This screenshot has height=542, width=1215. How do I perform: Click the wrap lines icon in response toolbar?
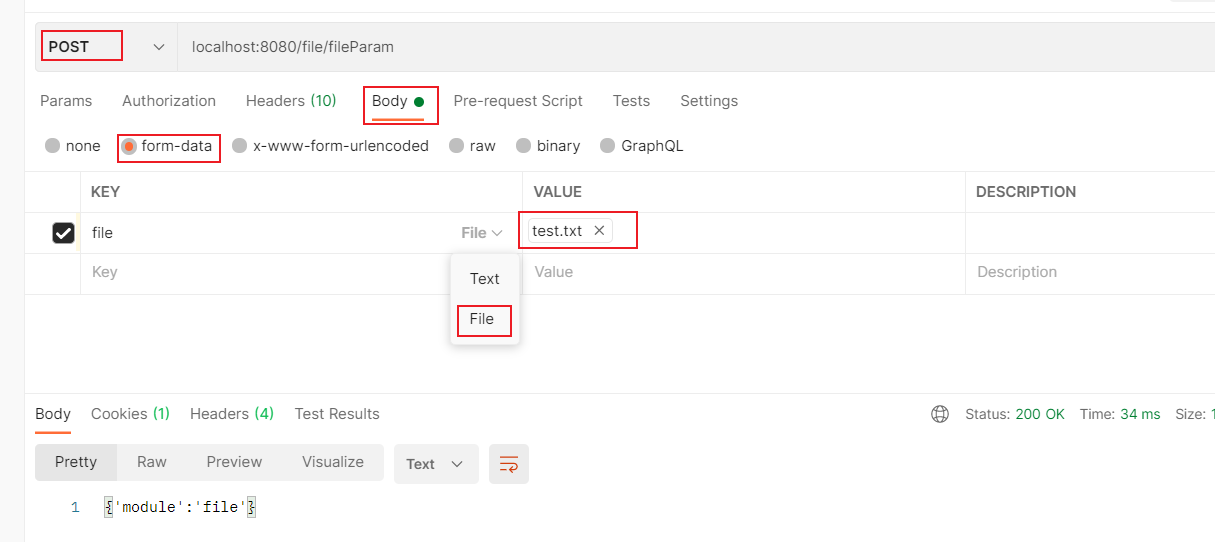(x=509, y=464)
